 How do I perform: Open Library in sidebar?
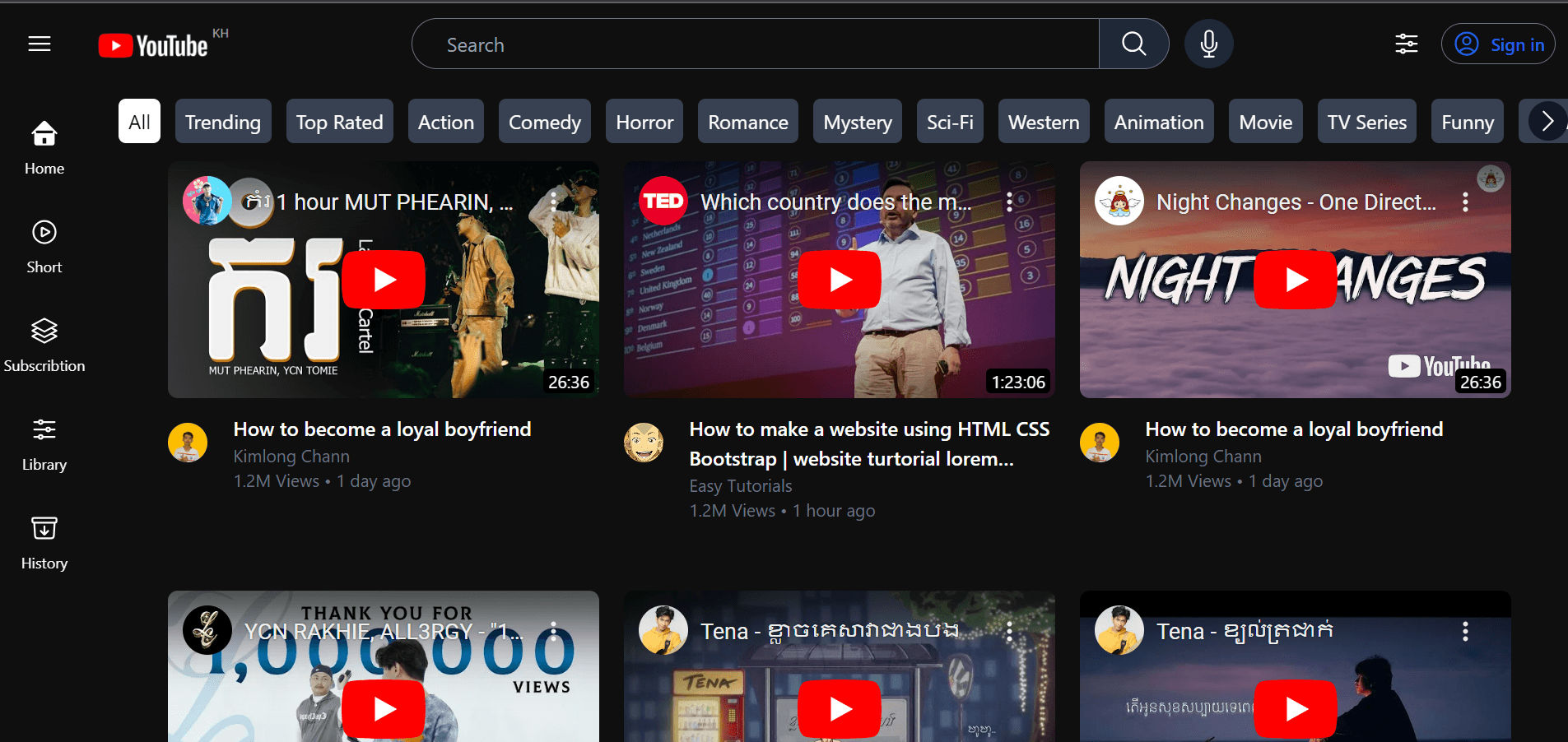(x=44, y=443)
